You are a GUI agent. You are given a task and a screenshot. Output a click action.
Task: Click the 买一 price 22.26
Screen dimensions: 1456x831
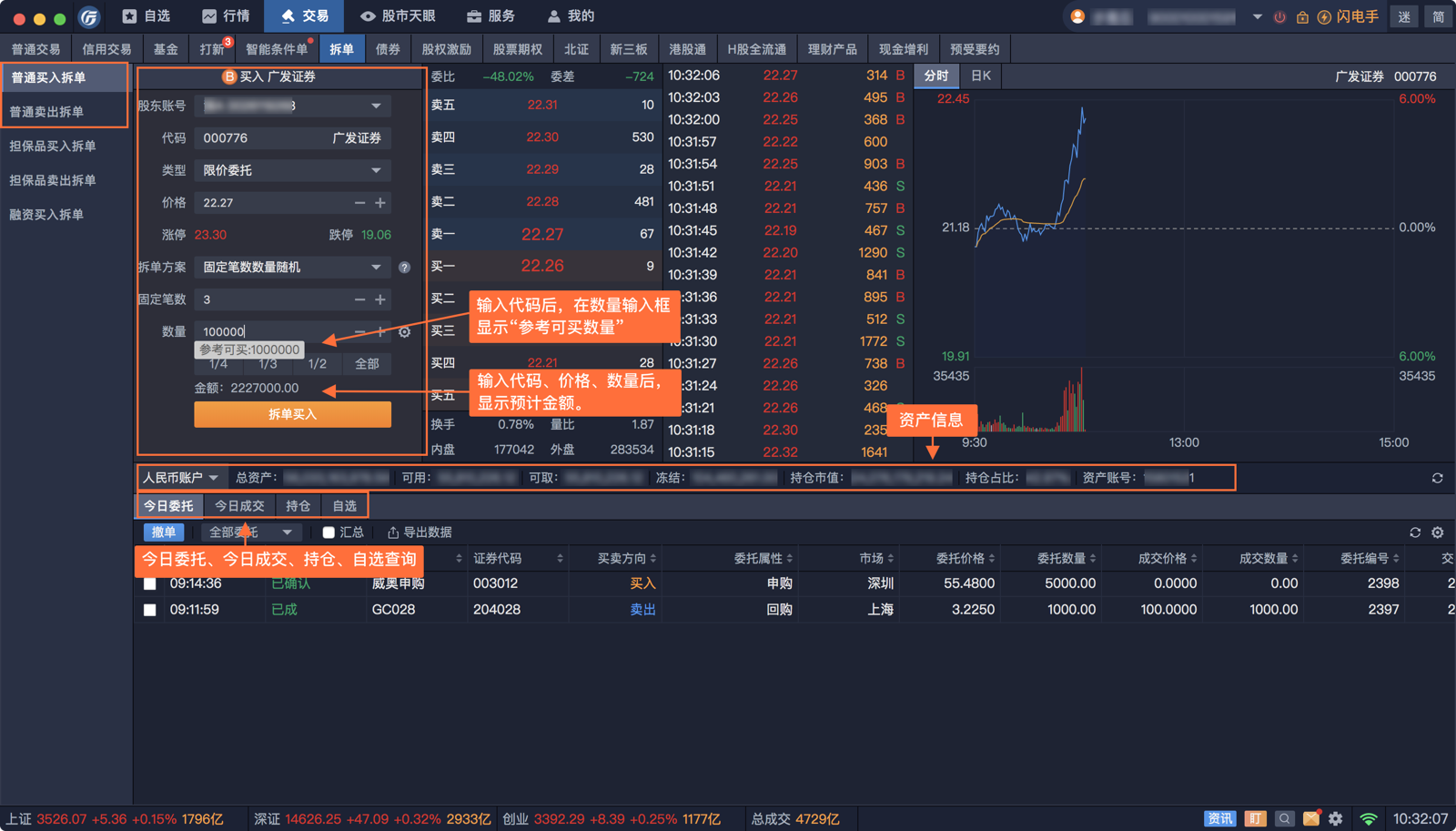(542, 267)
